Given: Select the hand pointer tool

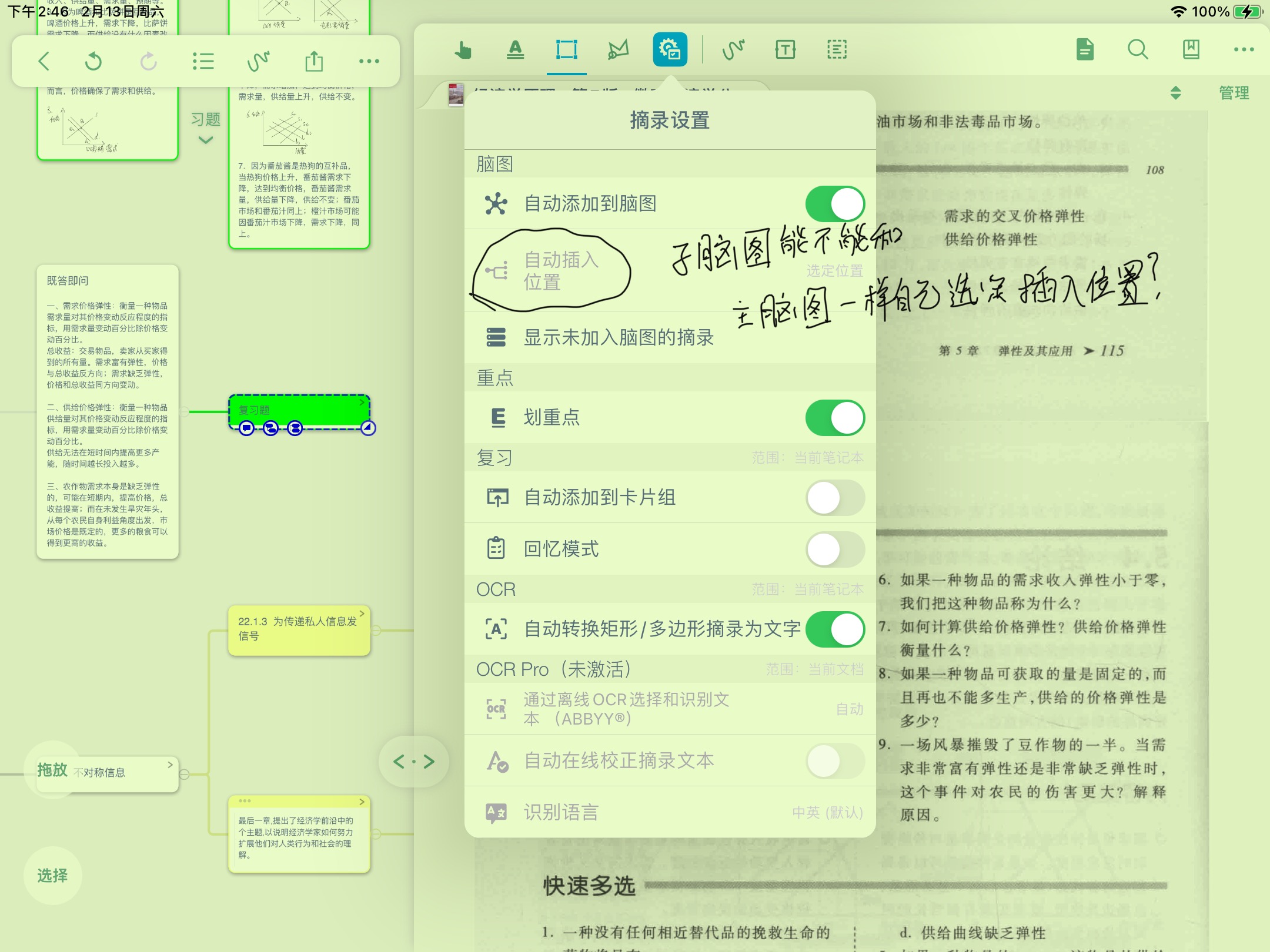Looking at the screenshot, I should (x=463, y=50).
